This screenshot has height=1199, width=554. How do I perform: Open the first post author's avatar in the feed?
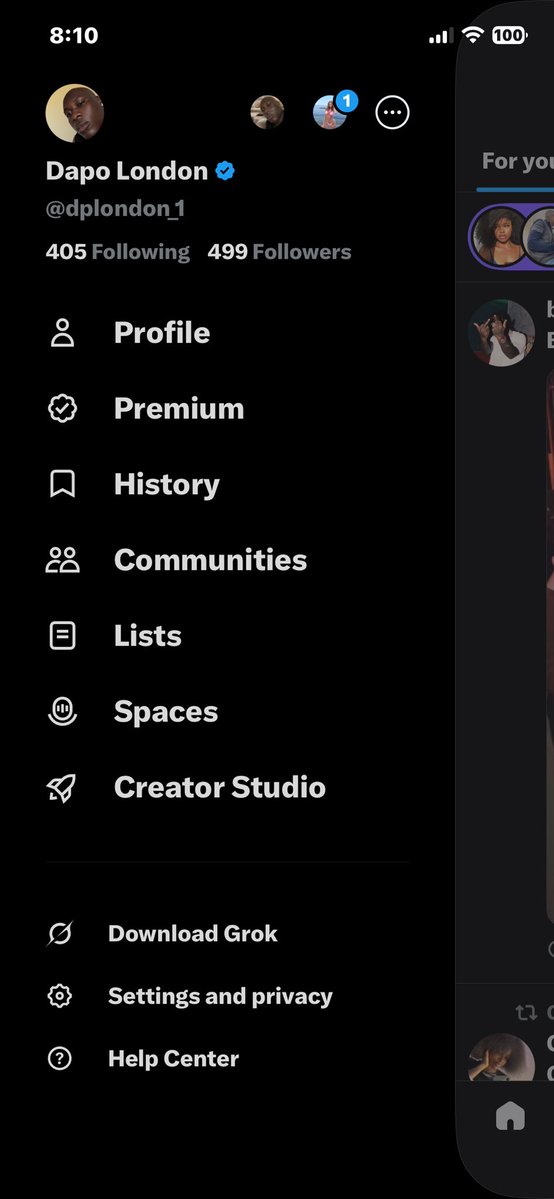[501, 333]
